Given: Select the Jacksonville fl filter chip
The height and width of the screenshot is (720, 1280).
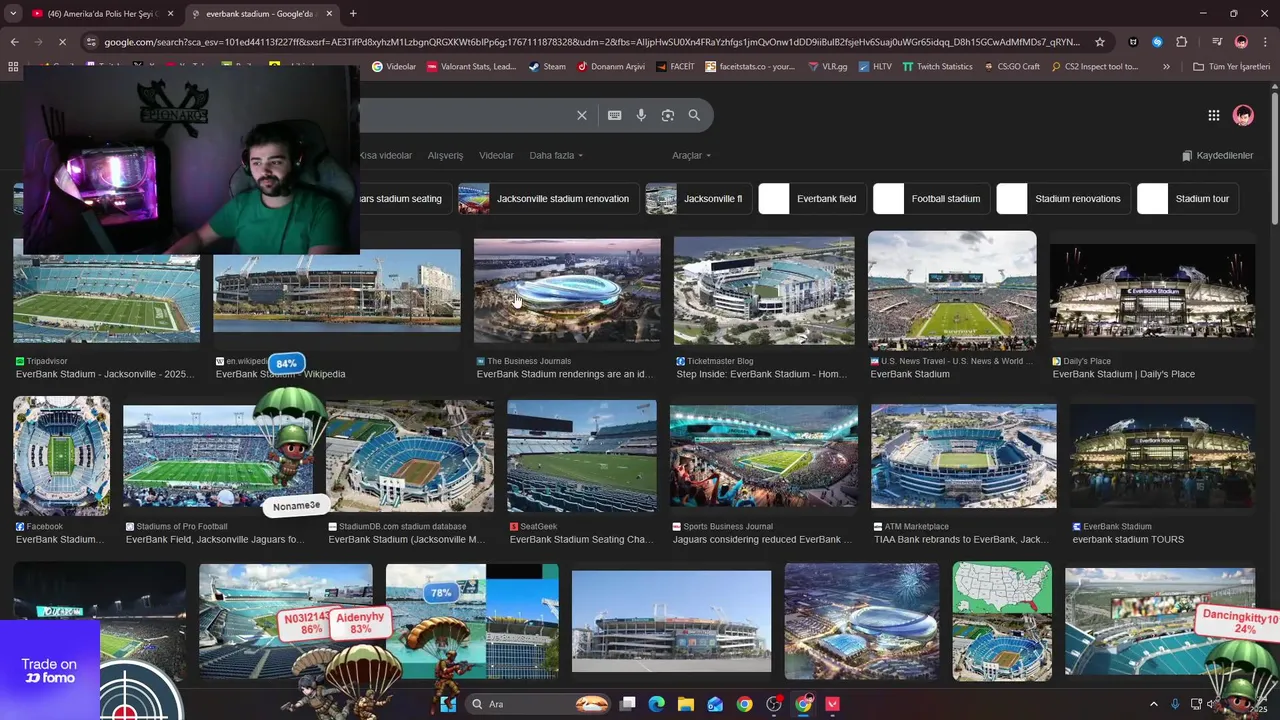Looking at the screenshot, I should pyautogui.click(x=698, y=199).
